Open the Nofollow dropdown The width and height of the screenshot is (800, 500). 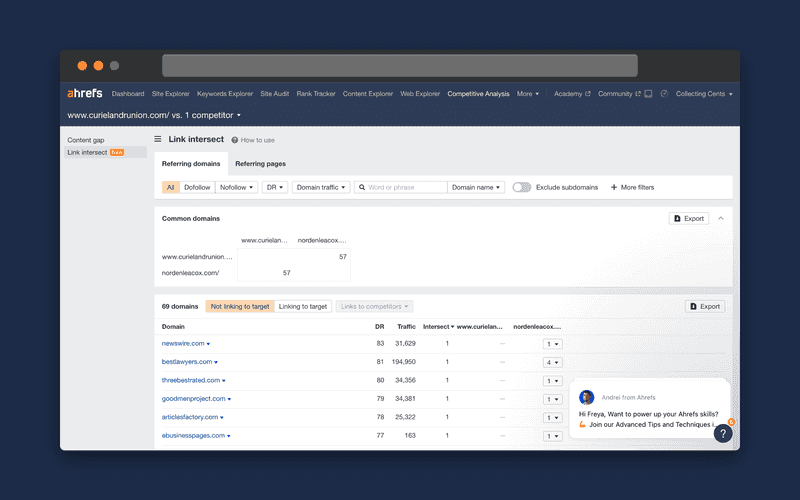236,187
